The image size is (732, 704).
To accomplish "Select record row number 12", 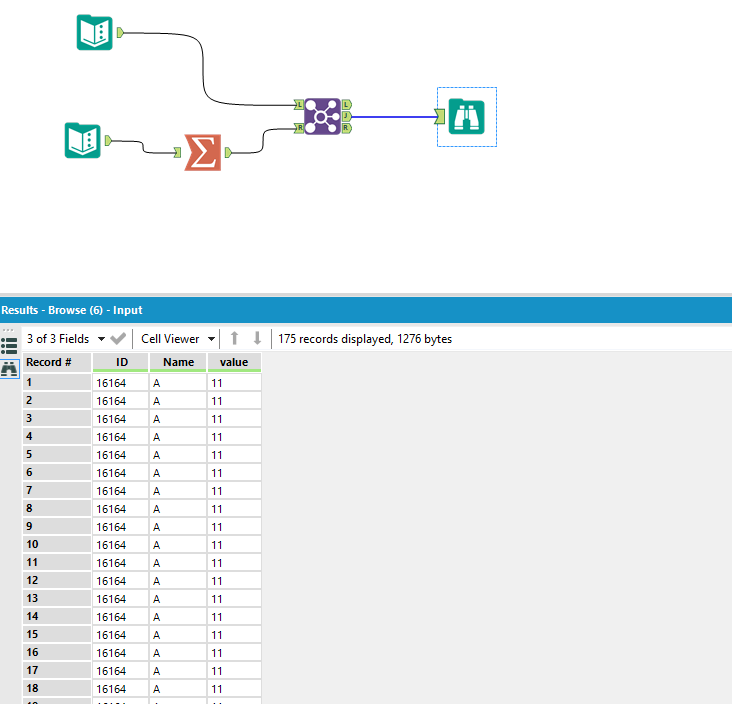I will pos(57,580).
